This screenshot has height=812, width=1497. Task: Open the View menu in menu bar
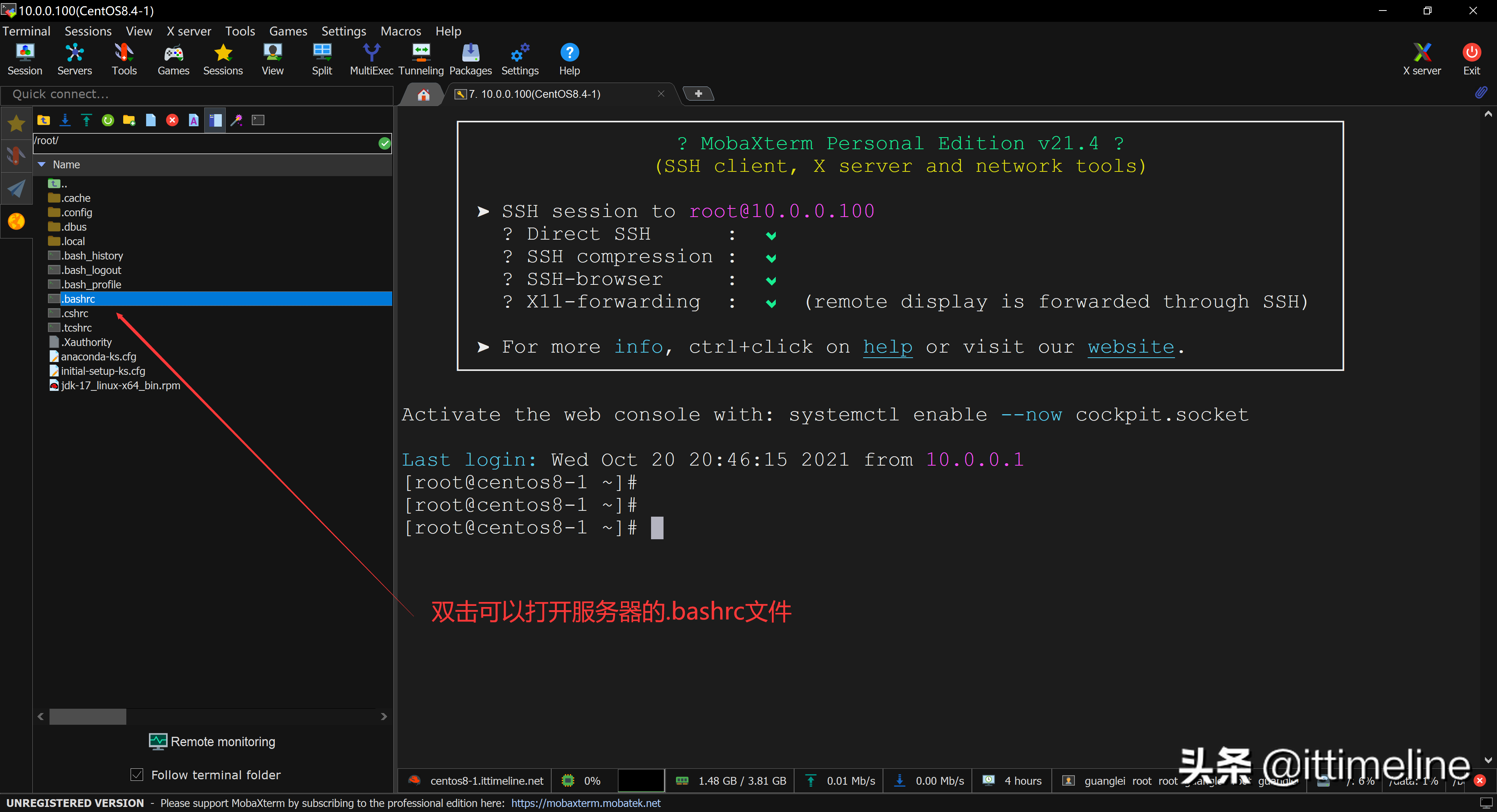139,31
